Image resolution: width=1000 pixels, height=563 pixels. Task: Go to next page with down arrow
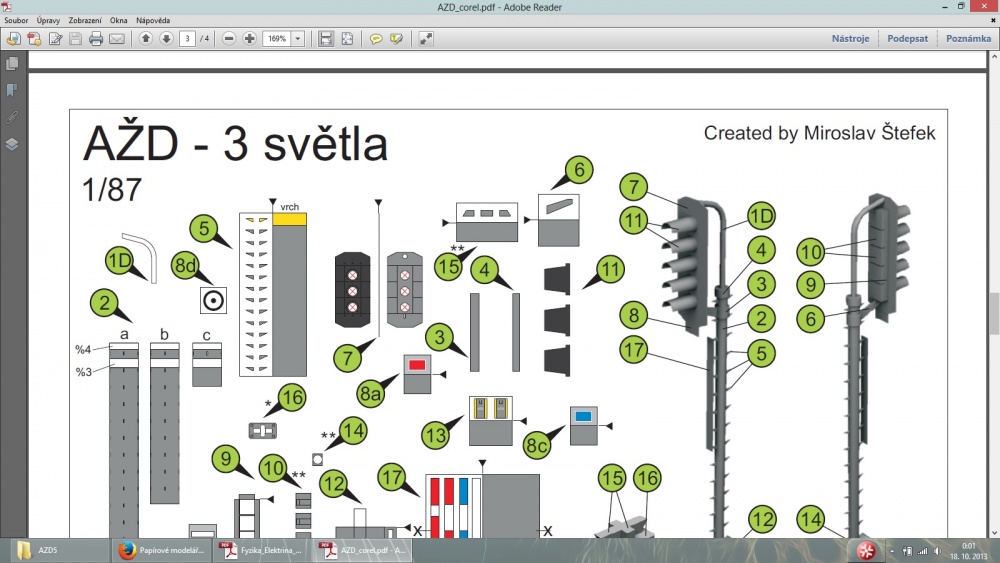(x=166, y=39)
